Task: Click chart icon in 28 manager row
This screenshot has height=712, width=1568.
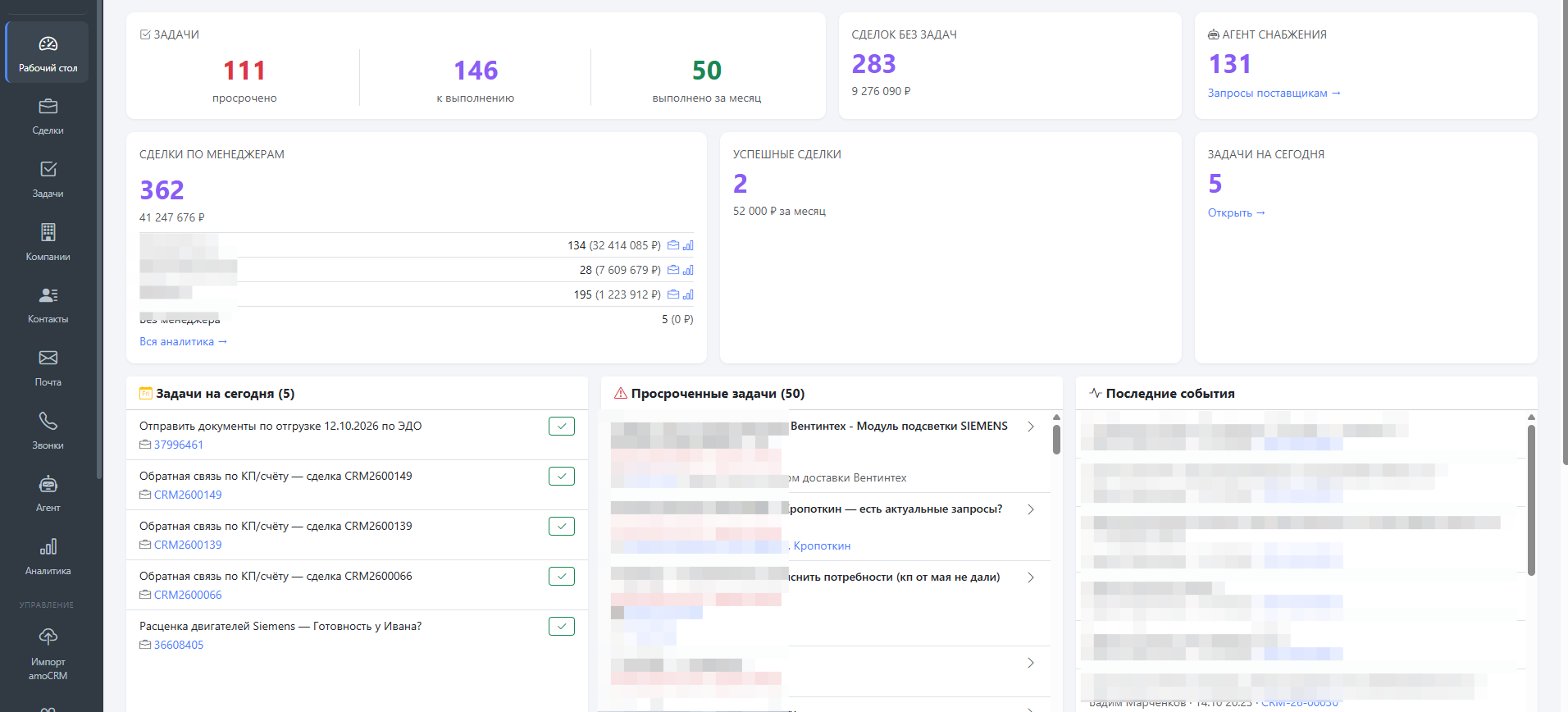Action: [688, 270]
